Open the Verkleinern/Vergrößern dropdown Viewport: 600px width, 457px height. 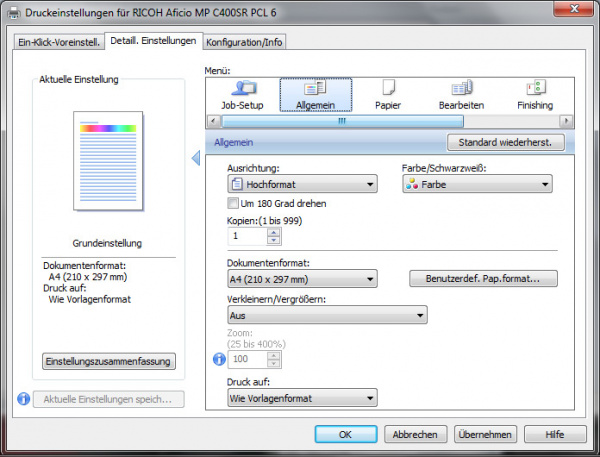(327, 315)
